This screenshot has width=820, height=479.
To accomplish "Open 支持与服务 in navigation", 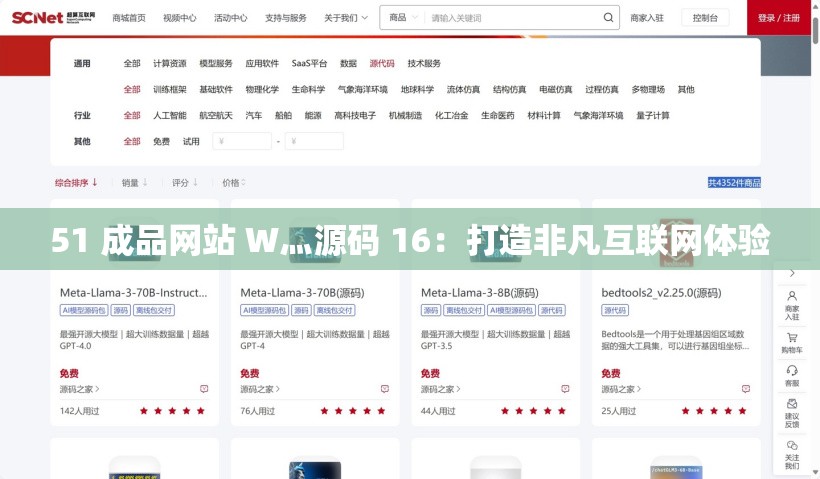I will point(286,18).
